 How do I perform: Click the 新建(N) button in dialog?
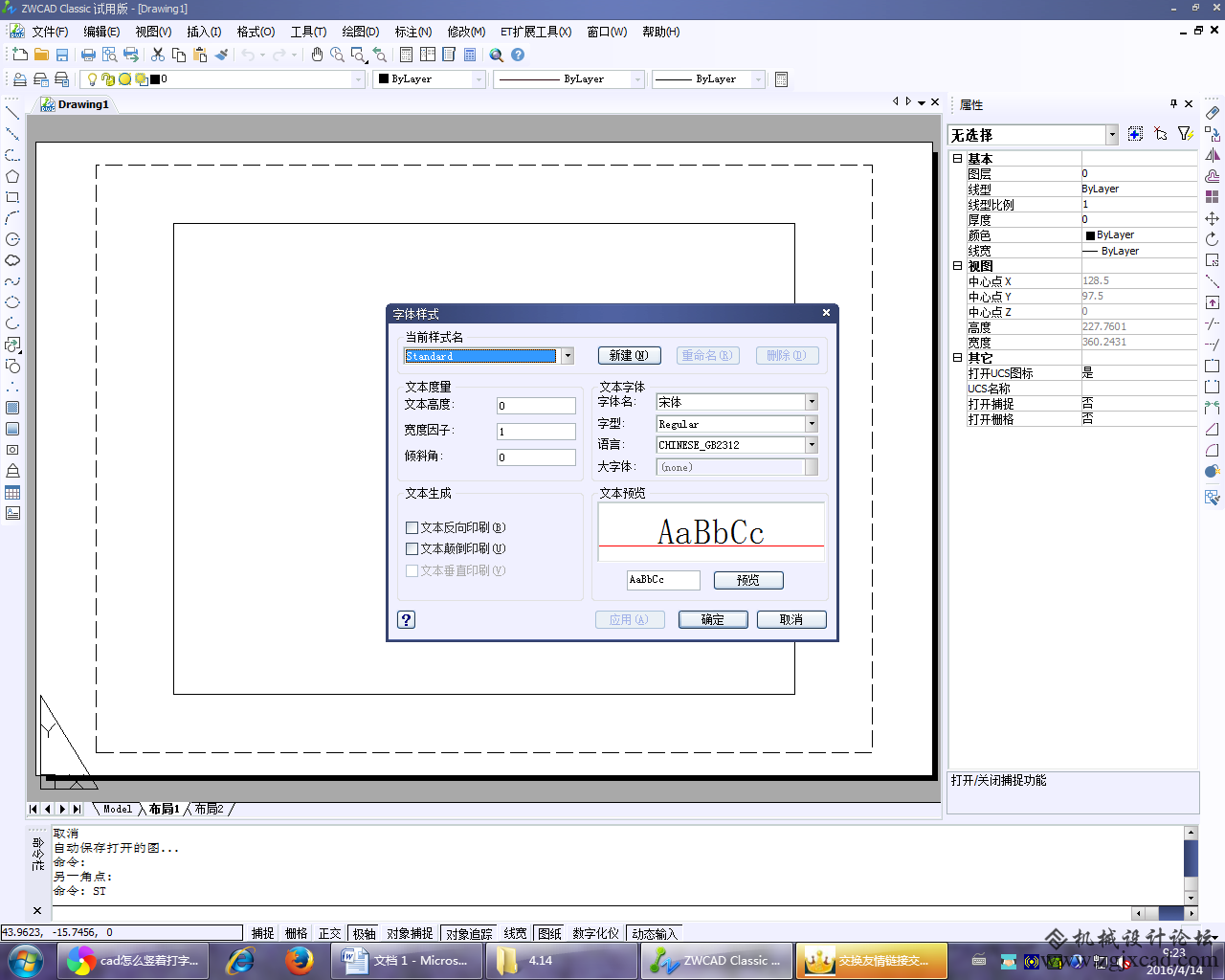[x=629, y=356]
